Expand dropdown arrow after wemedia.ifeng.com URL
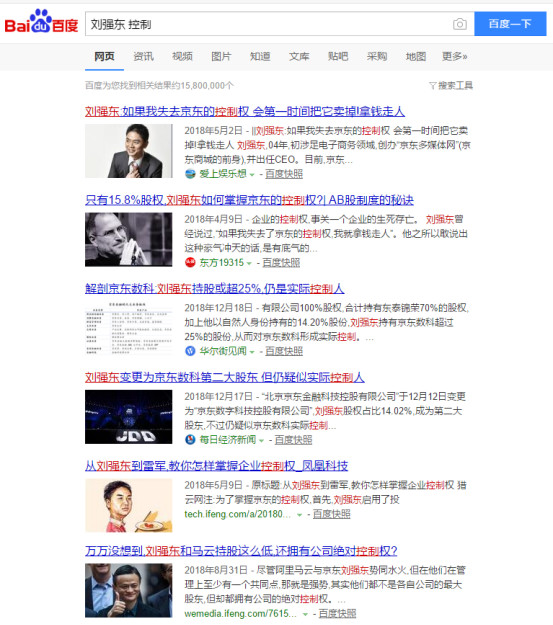The height and width of the screenshot is (625, 553). click(x=305, y=614)
